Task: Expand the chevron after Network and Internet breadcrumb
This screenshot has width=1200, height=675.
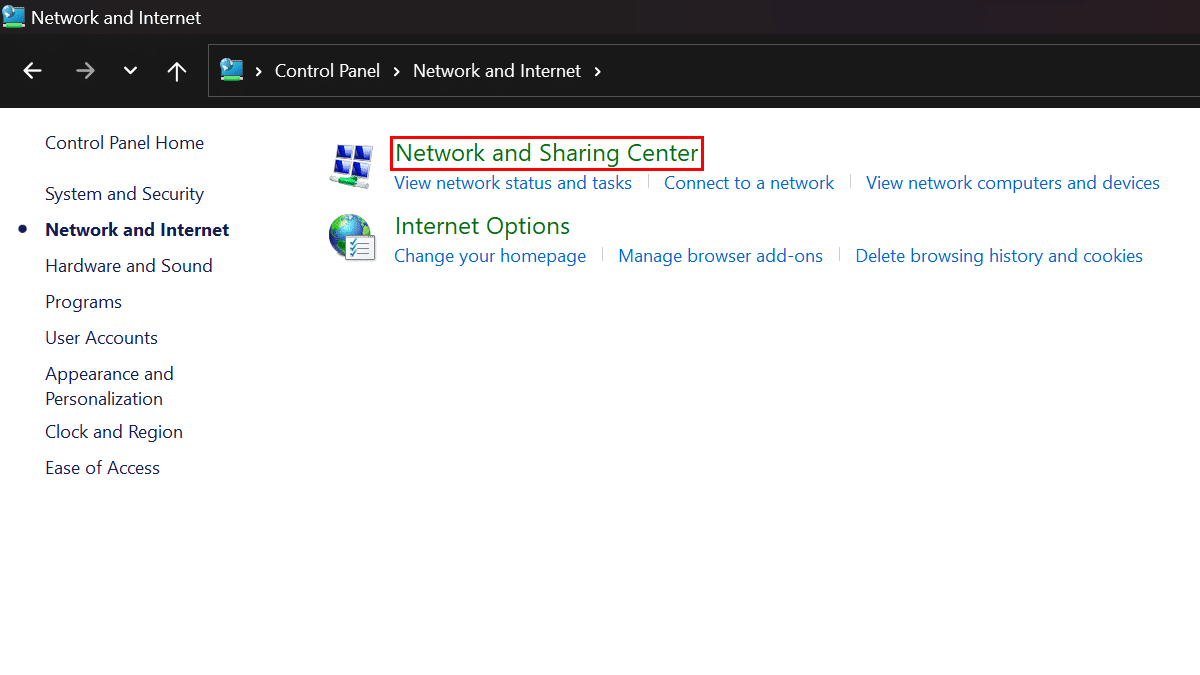Action: click(x=598, y=71)
